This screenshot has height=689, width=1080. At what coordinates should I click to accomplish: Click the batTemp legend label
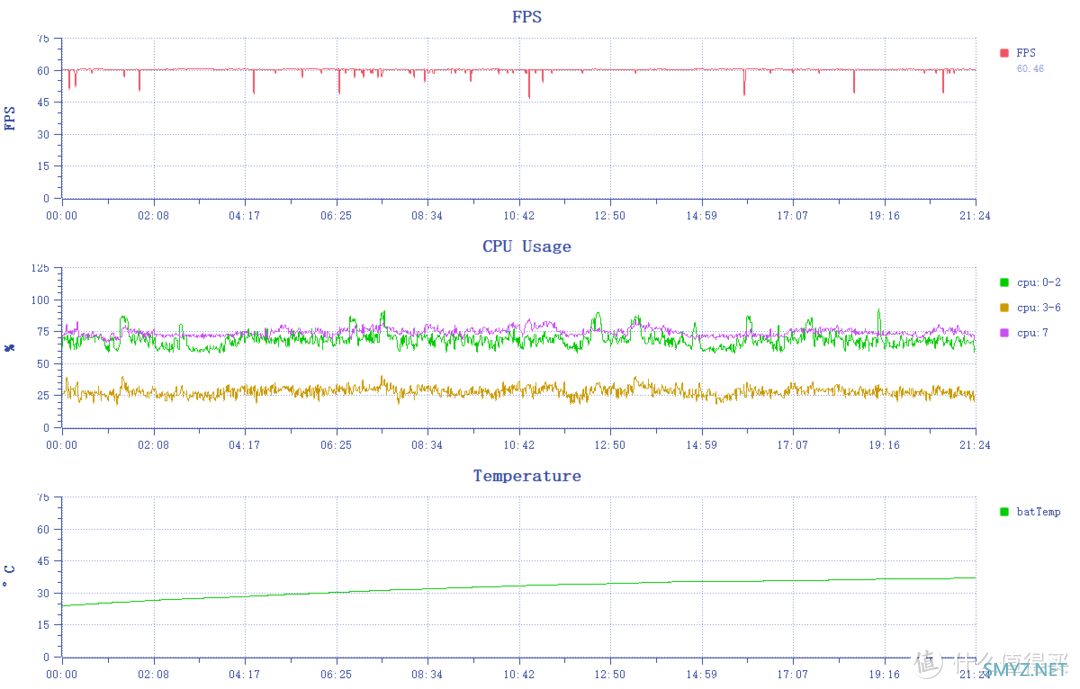(x=1039, y=512)
